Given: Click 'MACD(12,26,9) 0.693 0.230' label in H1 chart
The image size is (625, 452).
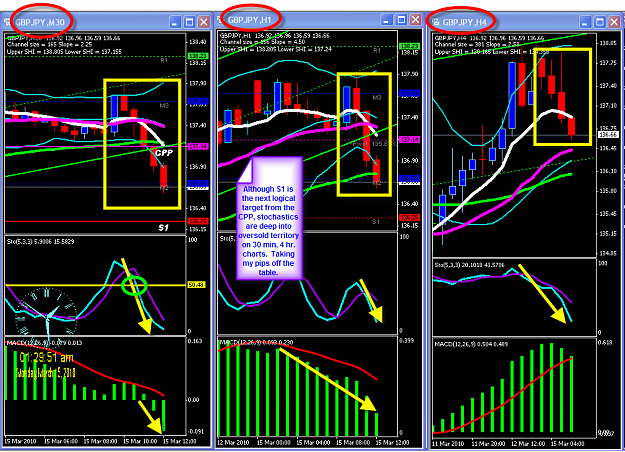Looking at the screenshot, I should coord(256,342).
